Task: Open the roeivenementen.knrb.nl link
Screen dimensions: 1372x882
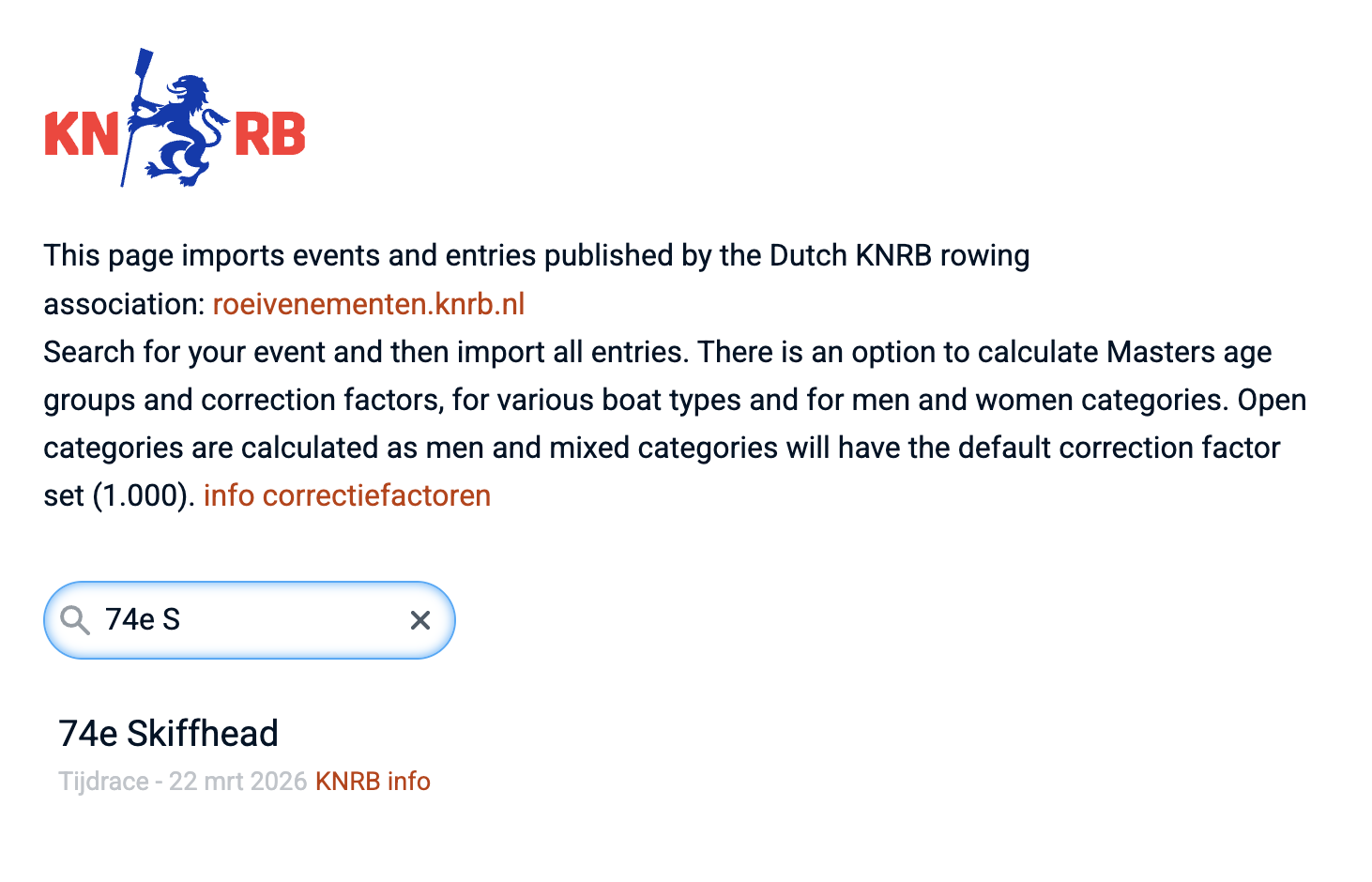Action: 368,304
